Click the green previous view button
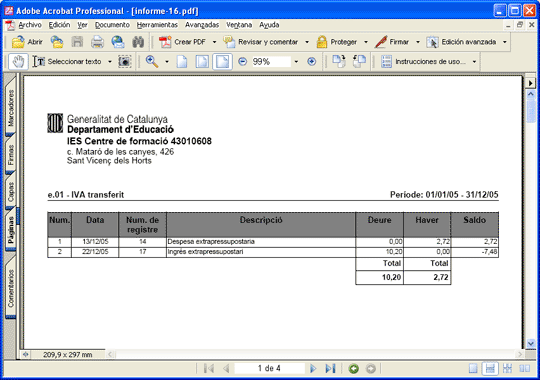The height and width of the screenshot is (380, 540). point(353,369)
